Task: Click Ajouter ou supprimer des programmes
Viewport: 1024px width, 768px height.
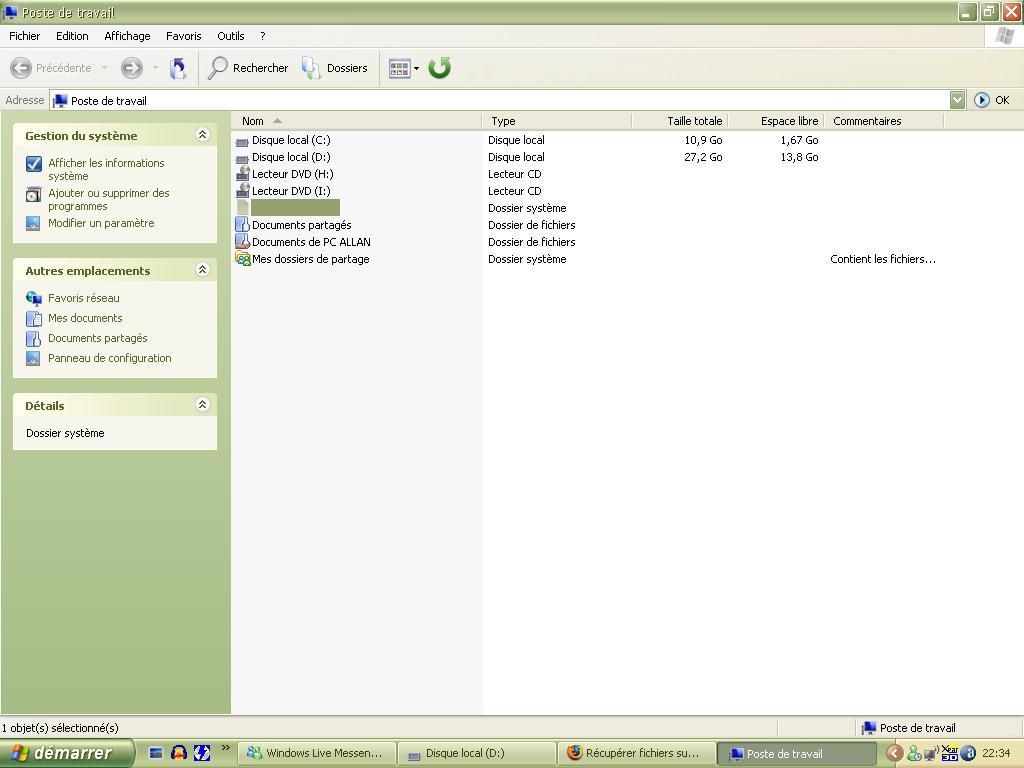Action: pyautogui.click(x=108, y=199)
